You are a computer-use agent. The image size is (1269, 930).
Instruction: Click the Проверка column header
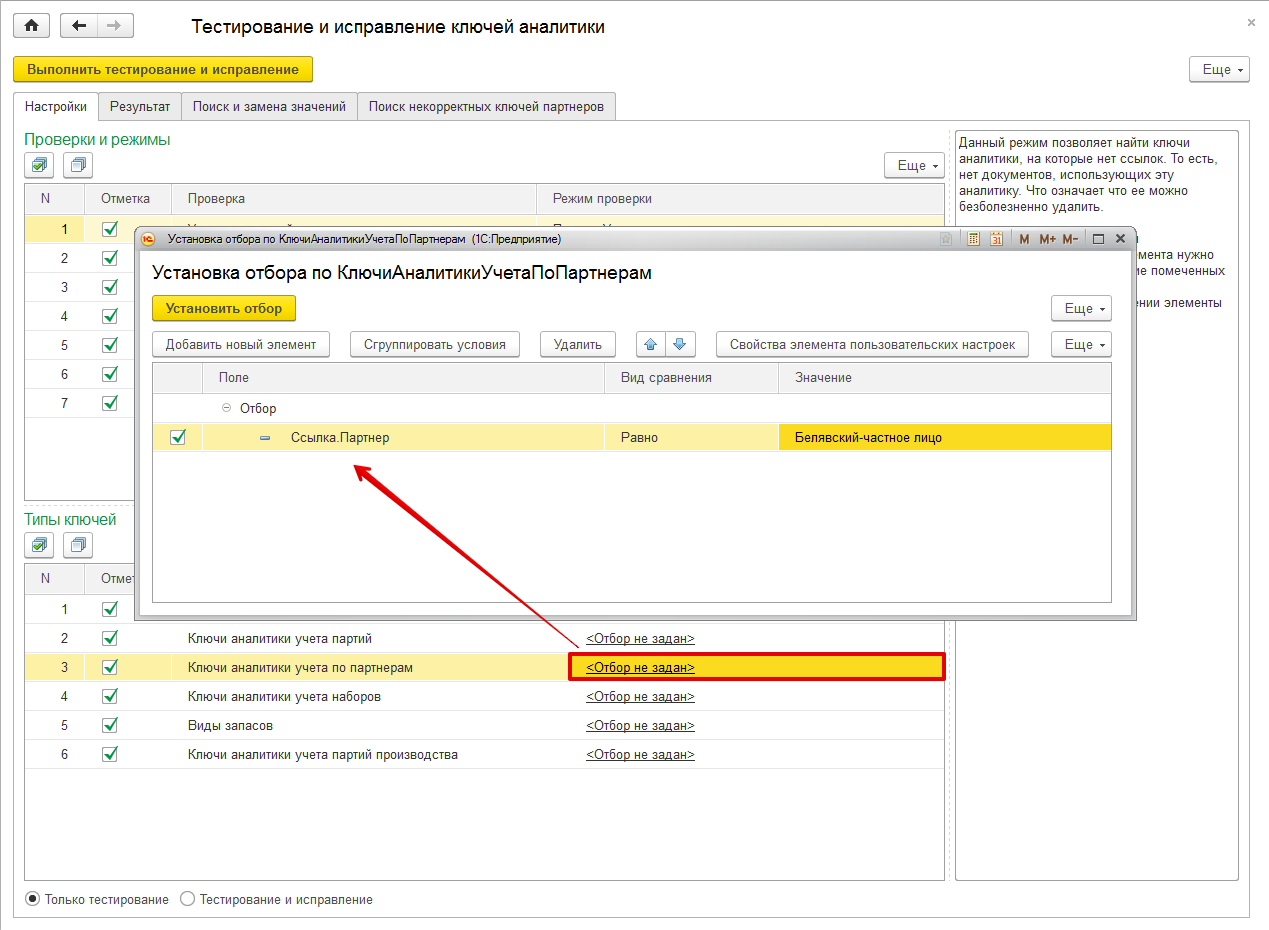coord(355,198)
